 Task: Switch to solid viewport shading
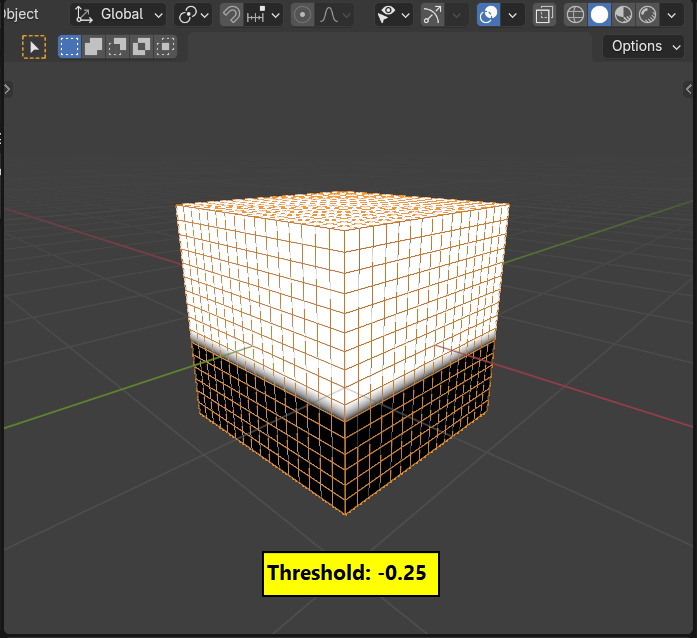(599, 15)
